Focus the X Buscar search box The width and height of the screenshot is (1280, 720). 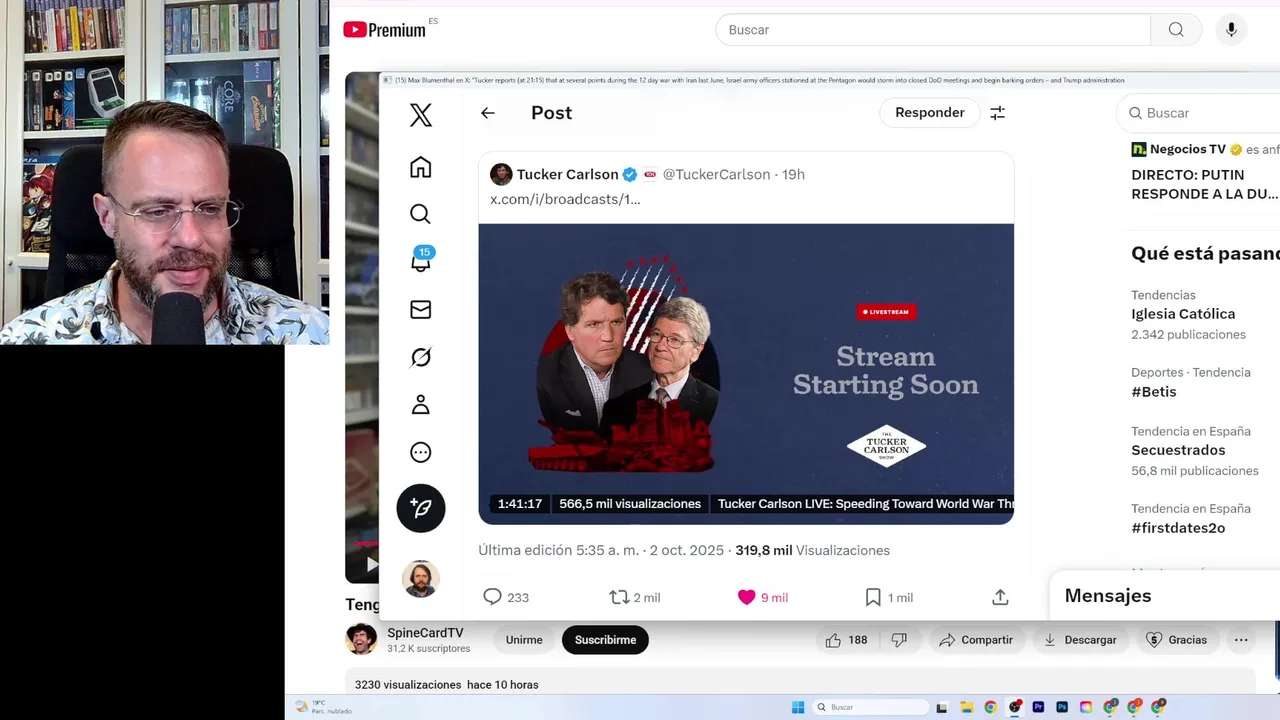point(1200,113)
